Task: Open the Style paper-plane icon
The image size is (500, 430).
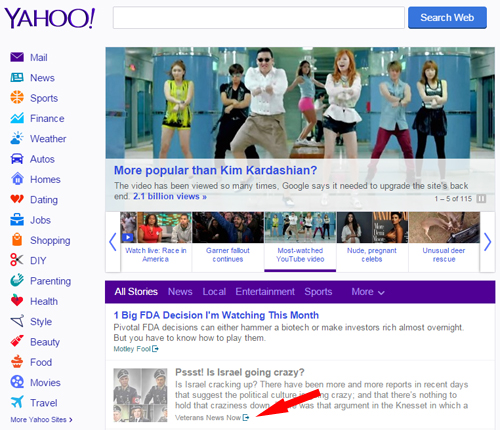Action: (17, 321)
